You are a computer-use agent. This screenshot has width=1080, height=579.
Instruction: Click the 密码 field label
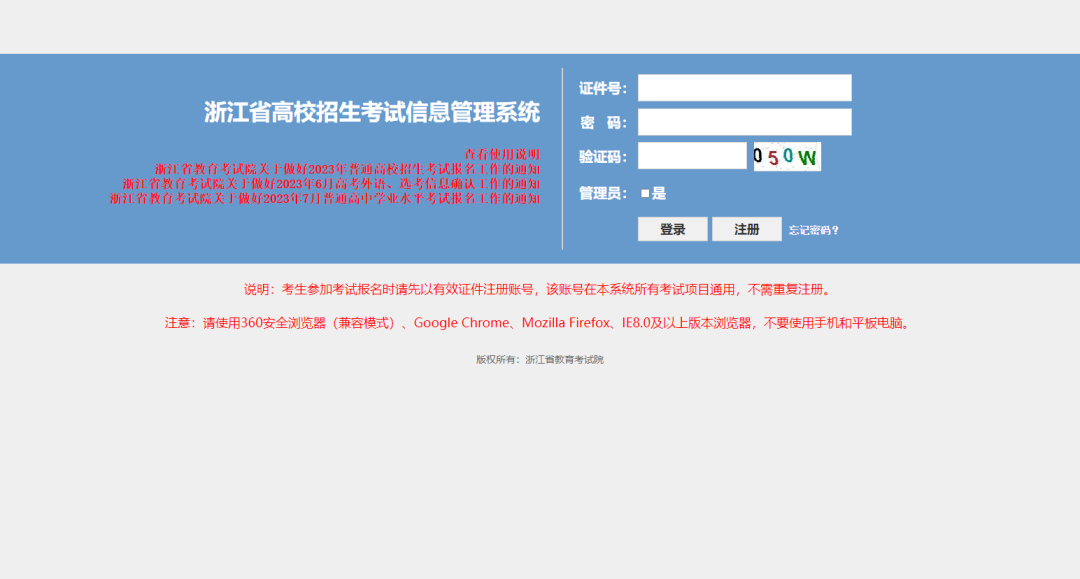coord(602,122)
